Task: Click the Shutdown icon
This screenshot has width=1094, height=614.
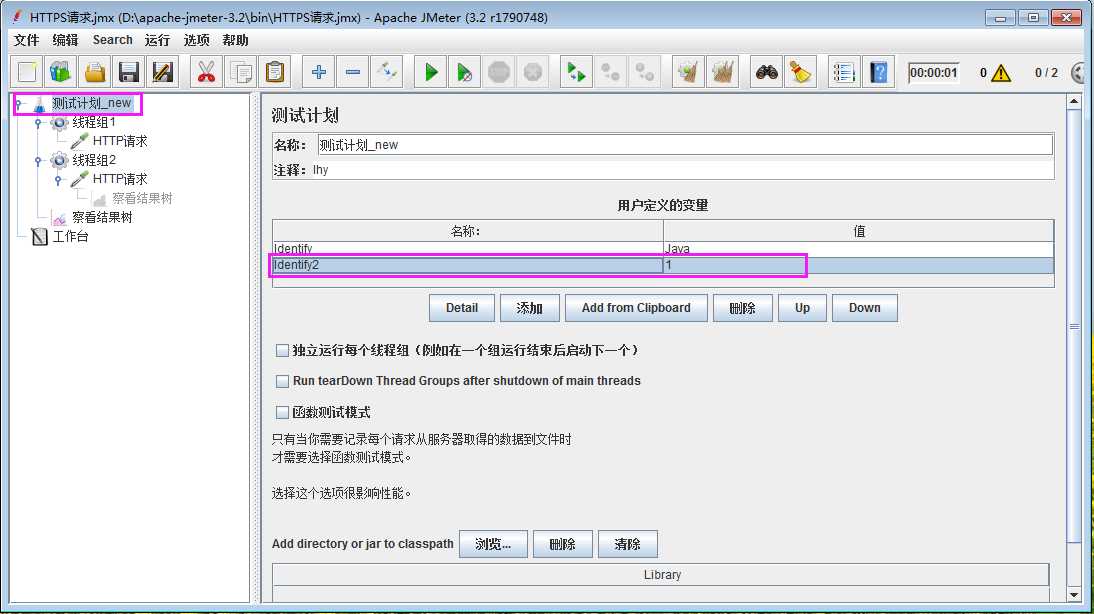Action: [532, 72]
